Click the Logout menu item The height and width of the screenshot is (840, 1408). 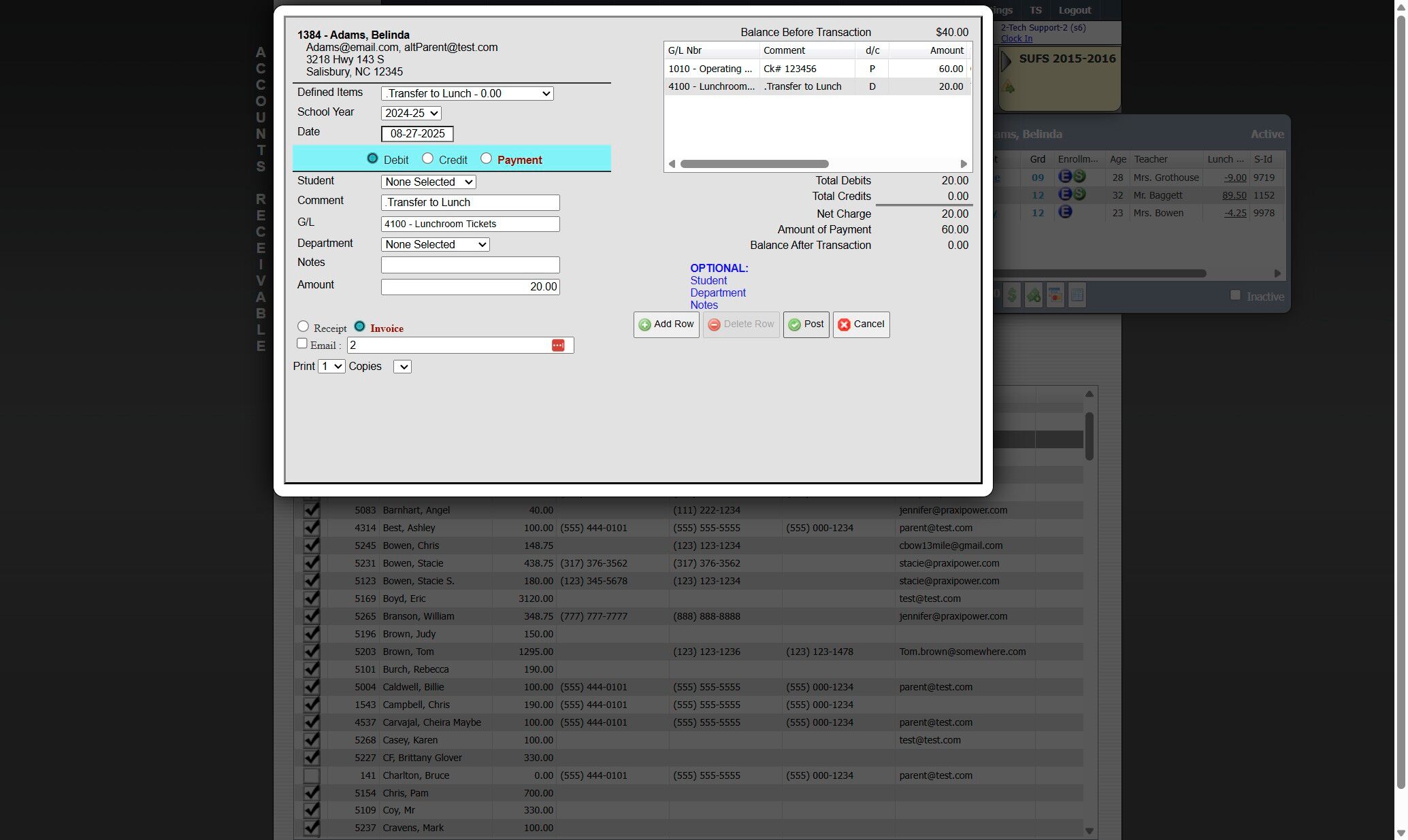(1074, 10)
